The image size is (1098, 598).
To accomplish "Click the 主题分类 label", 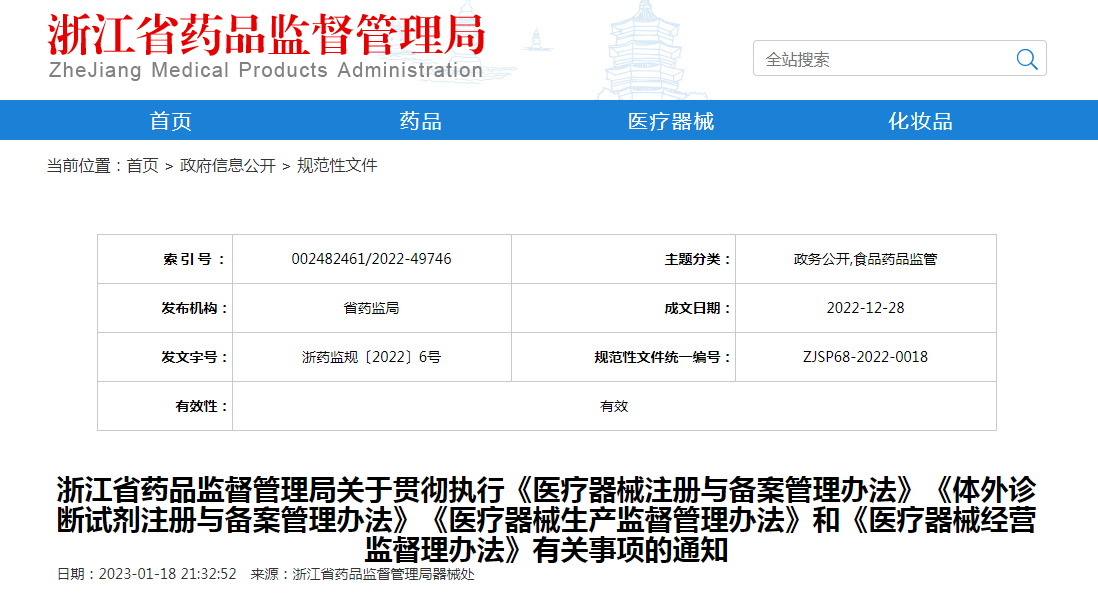I will pos(697,259).
